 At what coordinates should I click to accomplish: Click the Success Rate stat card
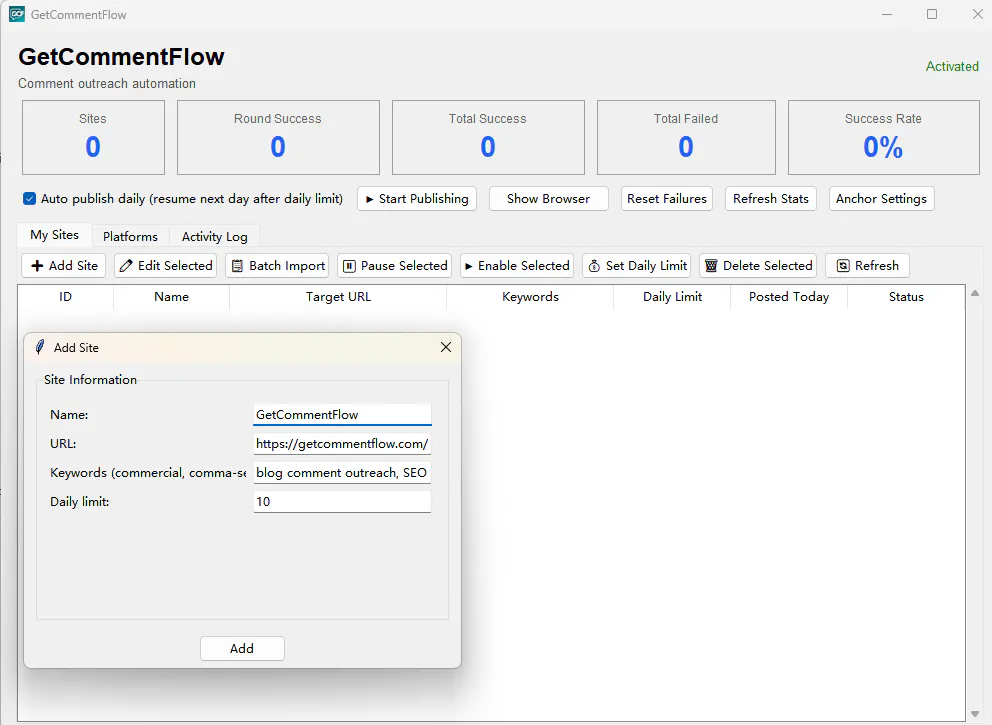[884, 137]
